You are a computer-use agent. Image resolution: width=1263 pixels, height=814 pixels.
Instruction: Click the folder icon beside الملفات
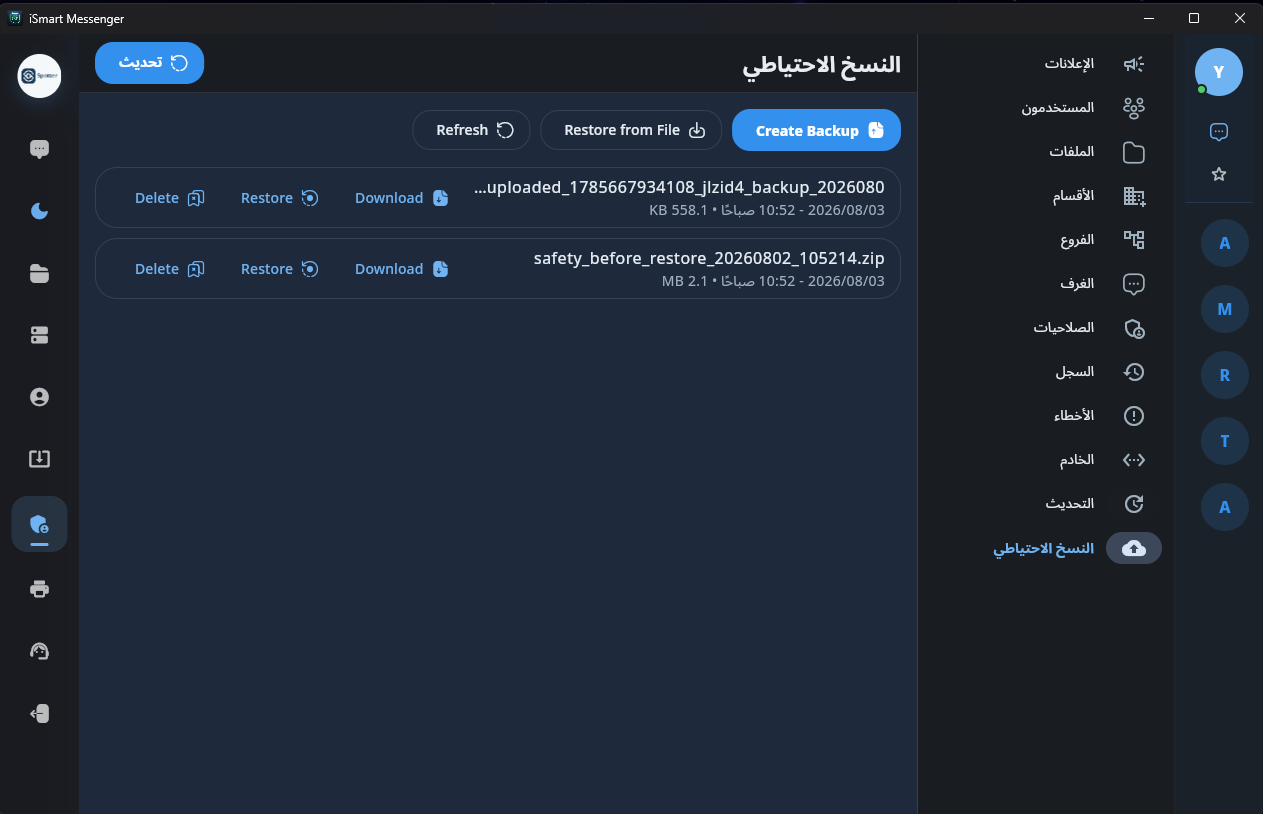1134,152
